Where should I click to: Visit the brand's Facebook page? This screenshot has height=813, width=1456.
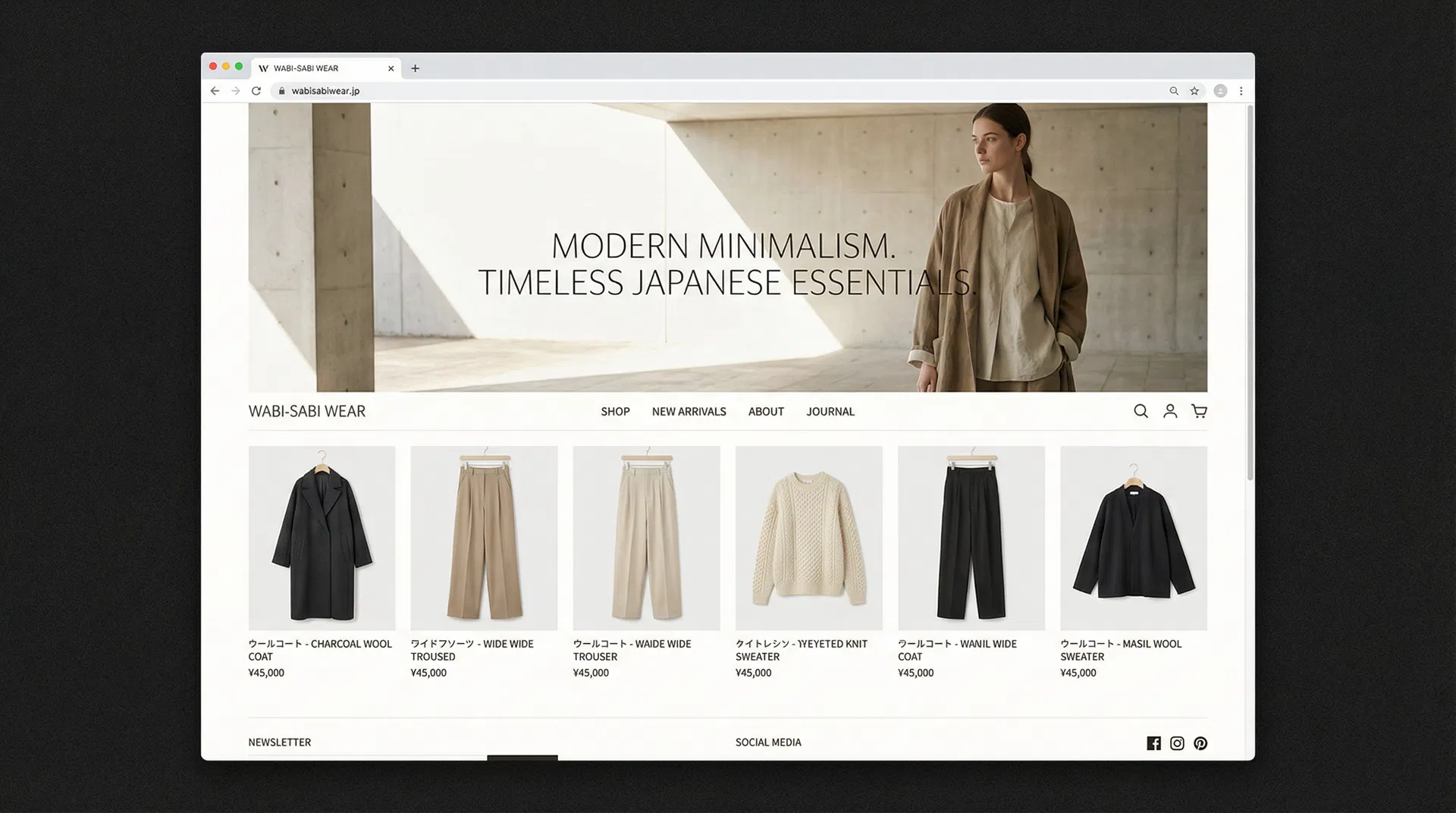[1153, 743]
